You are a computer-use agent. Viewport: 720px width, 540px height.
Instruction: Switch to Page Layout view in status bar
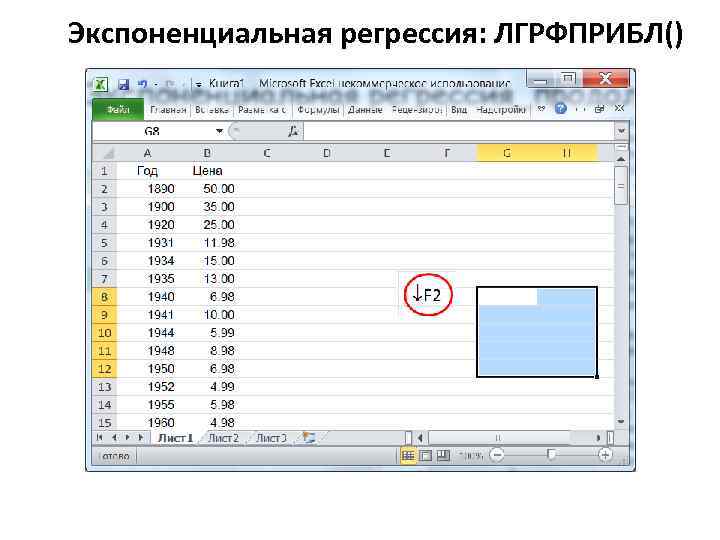tap(426, 456)
